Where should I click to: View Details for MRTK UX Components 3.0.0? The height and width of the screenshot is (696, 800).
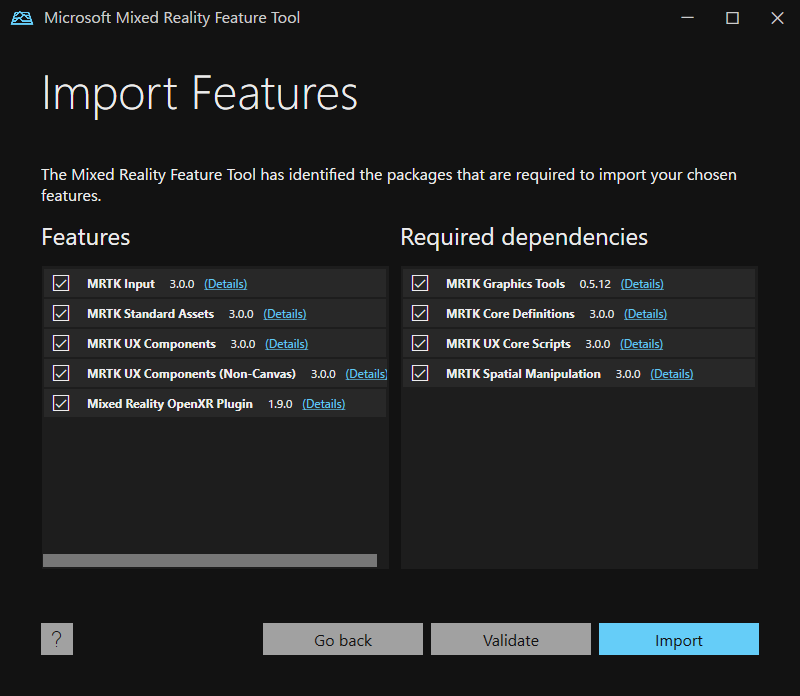287,344
